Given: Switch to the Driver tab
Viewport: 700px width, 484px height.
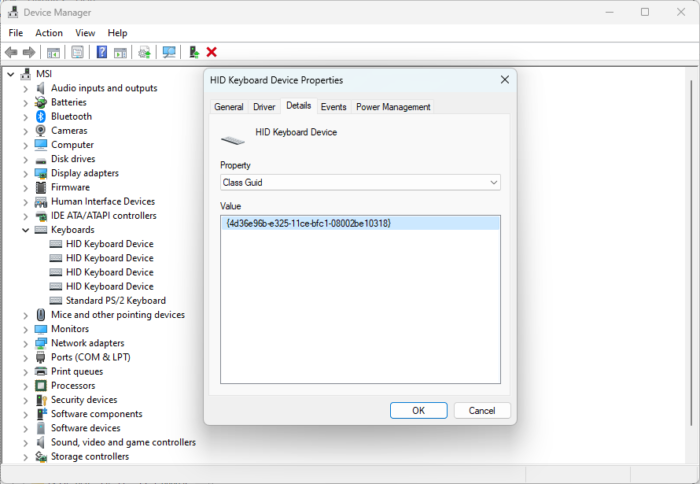Looking at the screenshot, I should [x=264, y=107].
